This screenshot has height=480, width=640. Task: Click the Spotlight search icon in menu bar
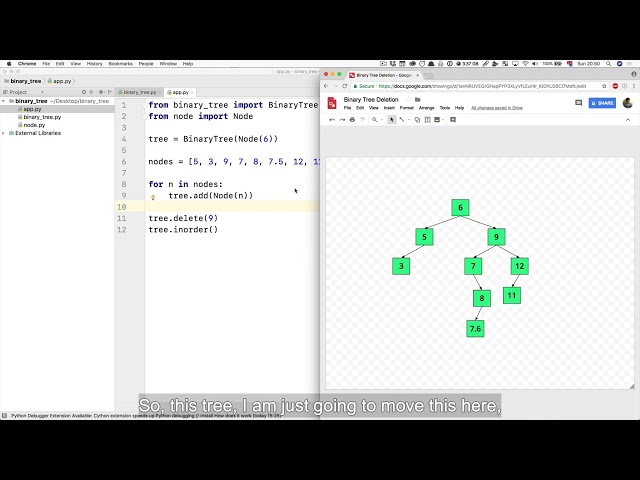point(608,64)
